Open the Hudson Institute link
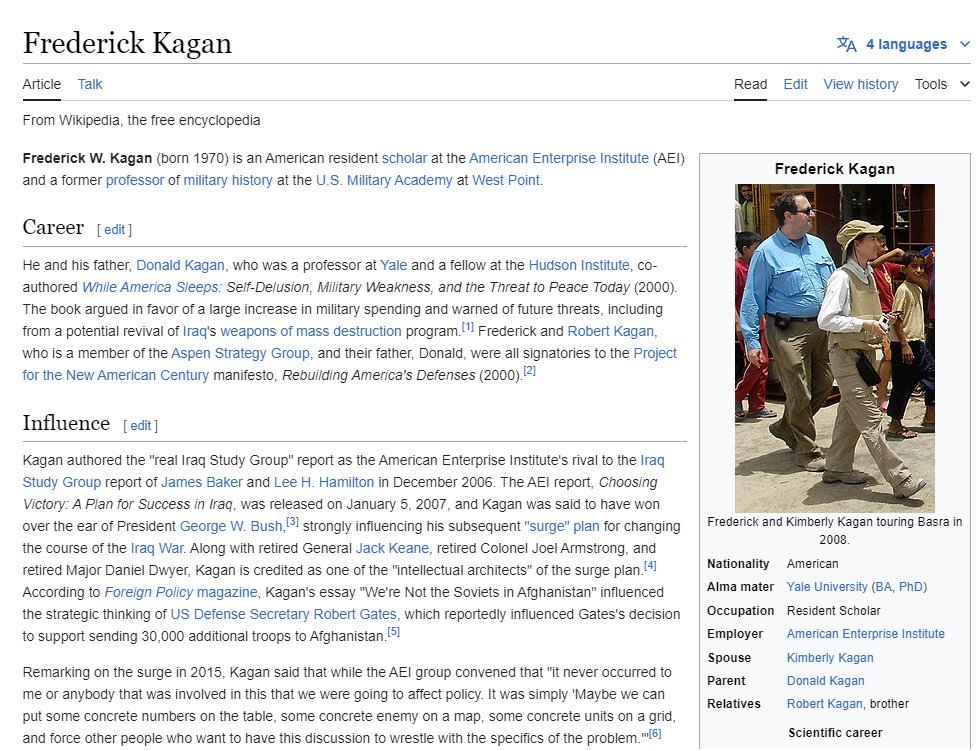 click(579, 265)
